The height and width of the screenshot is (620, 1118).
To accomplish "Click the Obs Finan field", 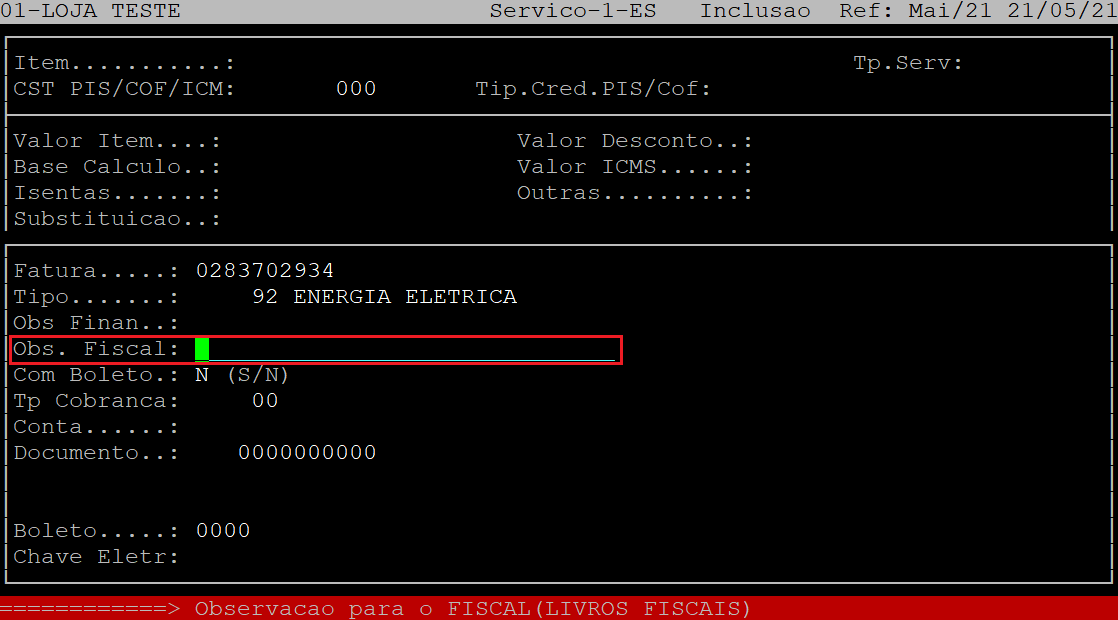I will pyautogui.click(x=300, y=323).
